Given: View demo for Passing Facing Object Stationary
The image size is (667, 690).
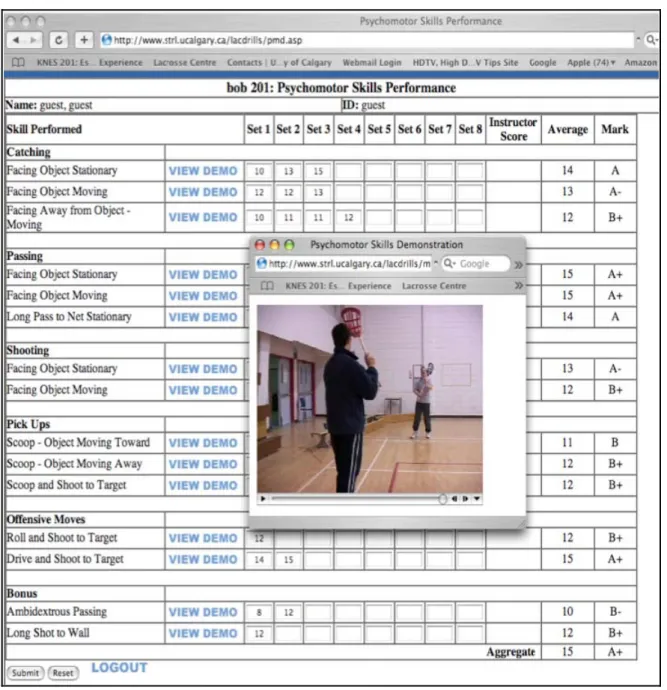Looking at the screenshot, I should 203,275.
